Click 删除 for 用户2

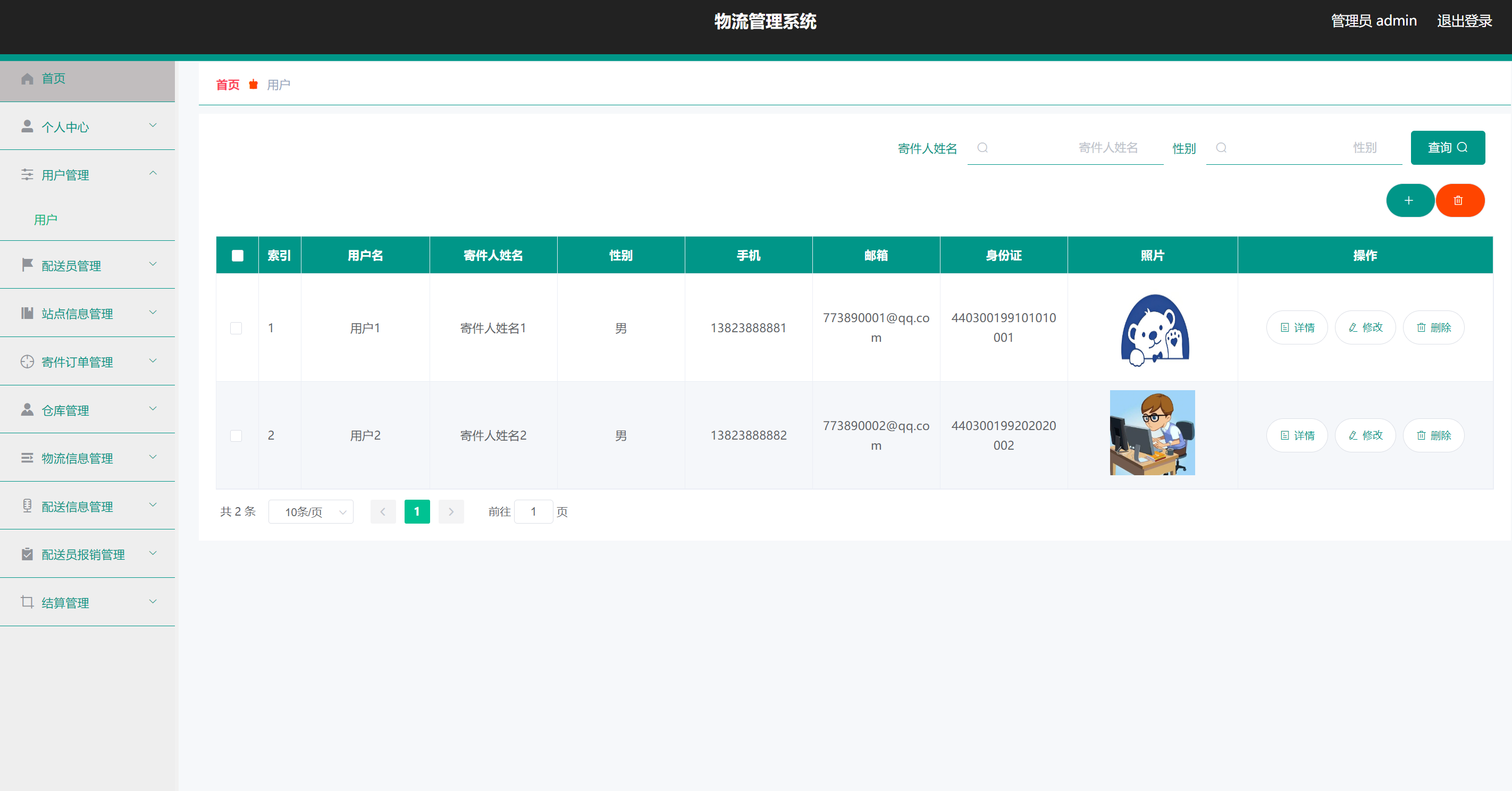[x=1433, y=435]
